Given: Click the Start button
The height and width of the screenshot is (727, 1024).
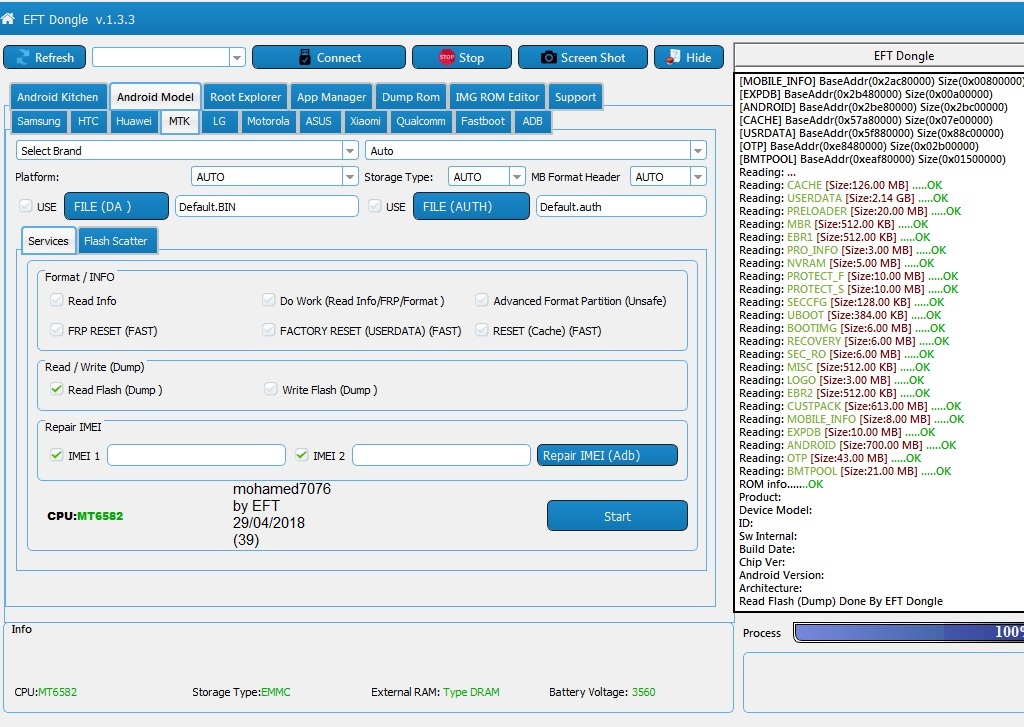Looking at the screenshot, I should [617, 516].
